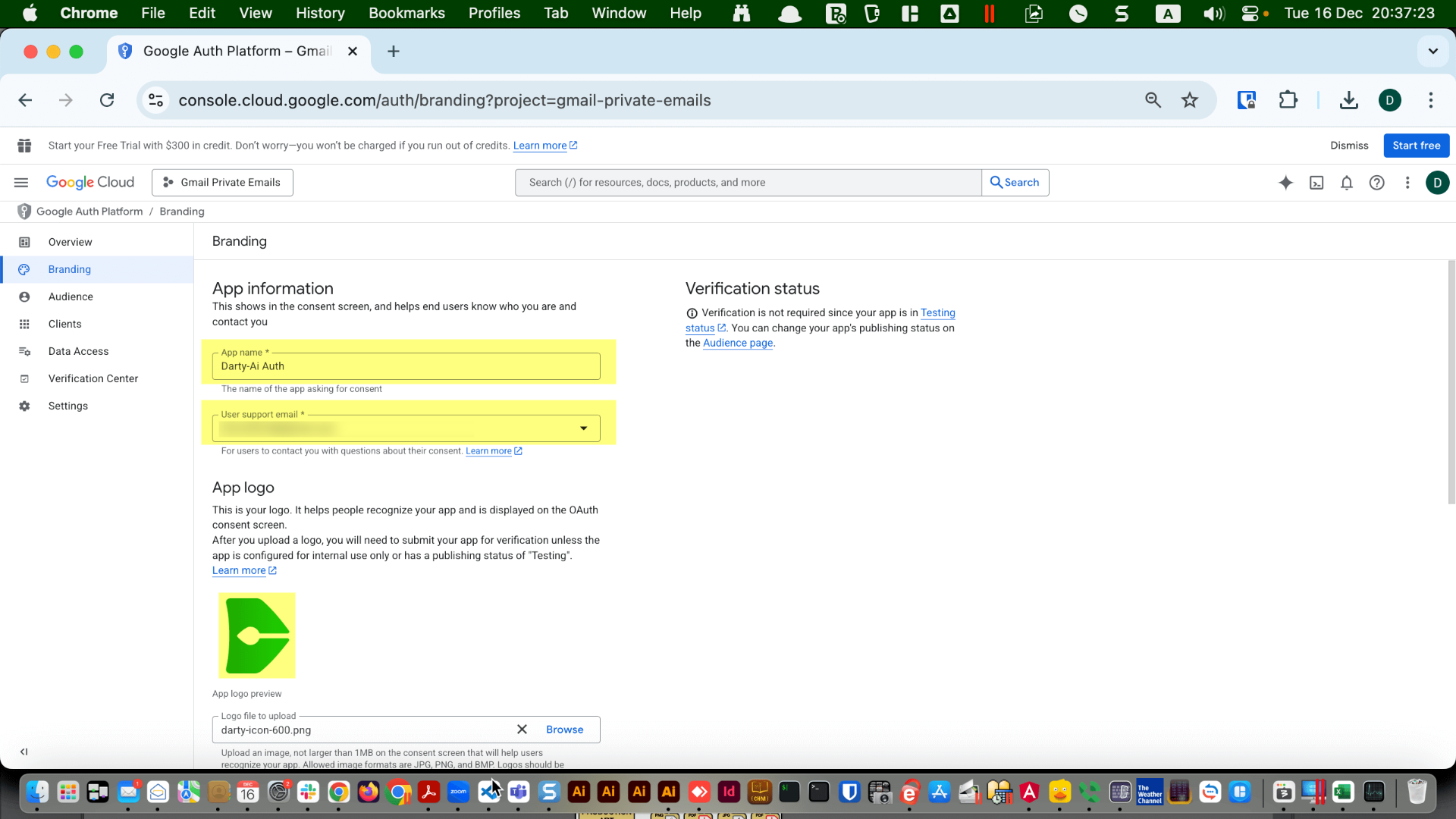This screenshot has height=819, width=1456.
Task: Open the Verification Center
Action: 93,378
